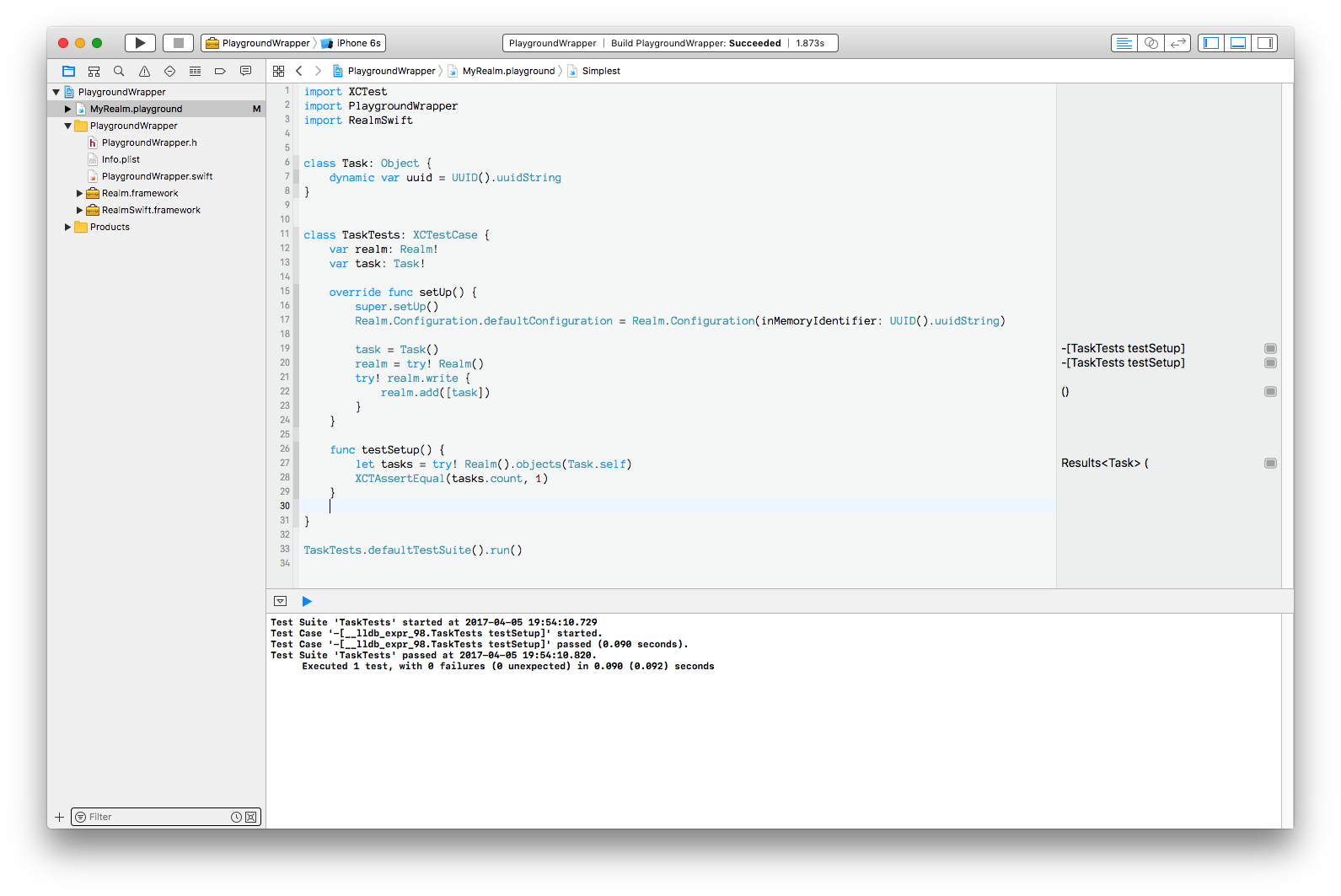Select the PlaygroundWrapper project root row
Screen dimensions: 1341x896
[157, 92]
